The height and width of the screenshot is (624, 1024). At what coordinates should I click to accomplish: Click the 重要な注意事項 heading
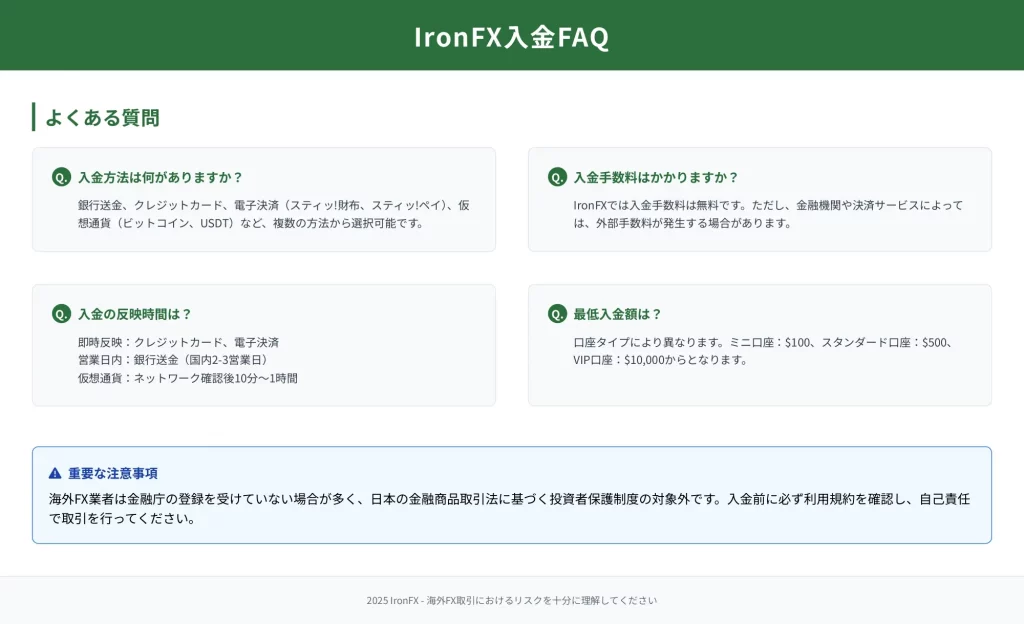(113, 473)
